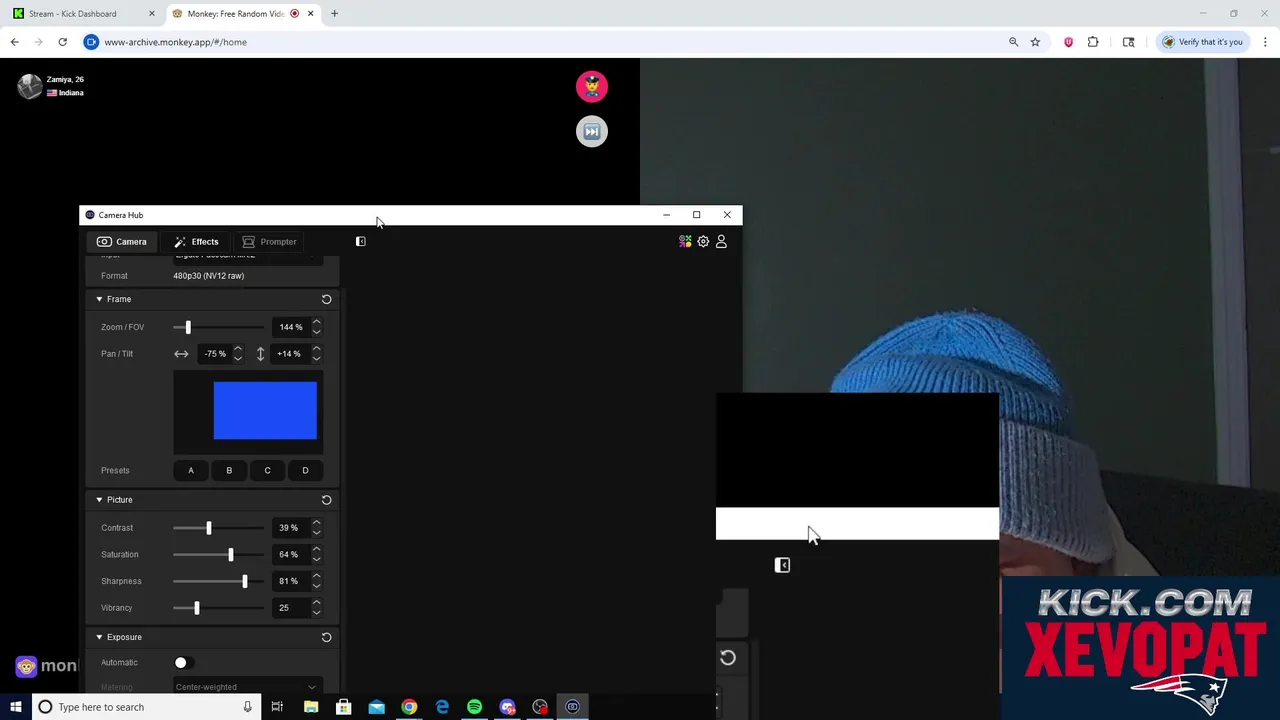Click Zamiya's profile avatar on Monkey
This screenshot has width=1280, height=720.
(30, 86)
